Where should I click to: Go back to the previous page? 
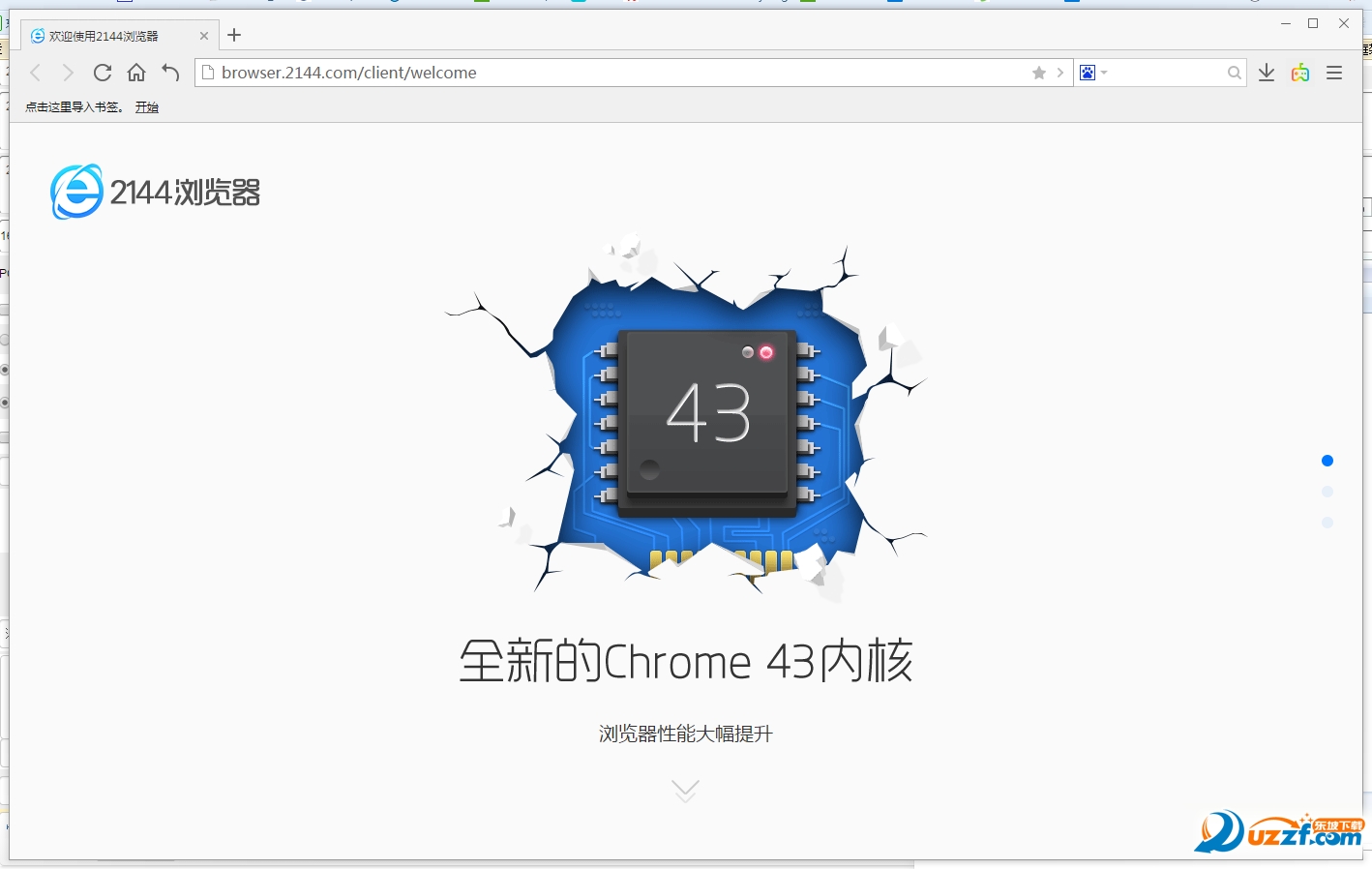click(36, 73)
